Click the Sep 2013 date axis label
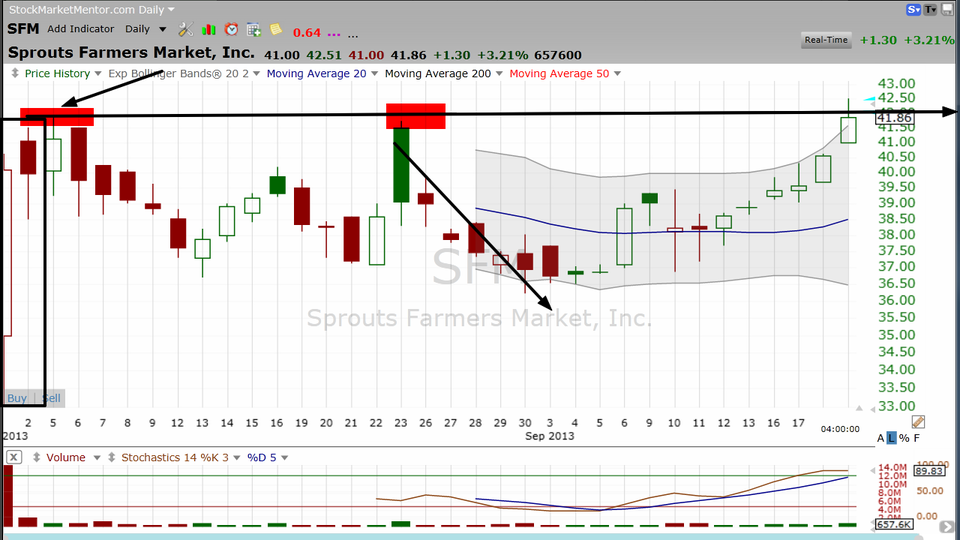Viewport: 960px width, 540px height. [x=550, y=436]
